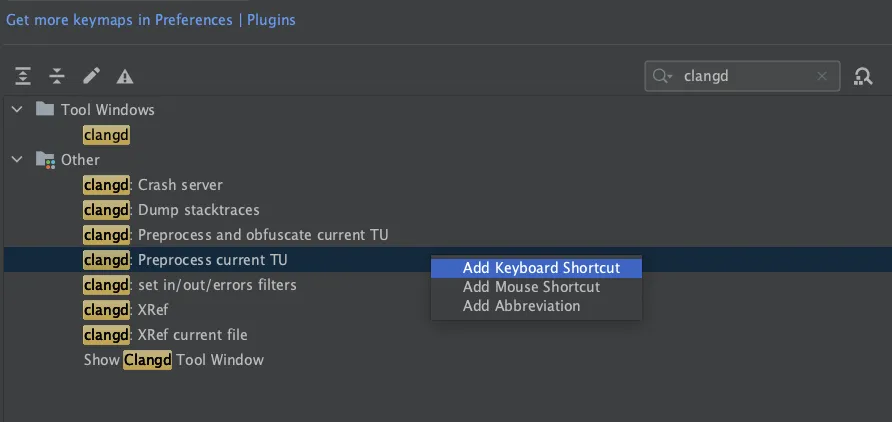Click the Tool Windows folder icon
The image size is (892, 422).
45,109
